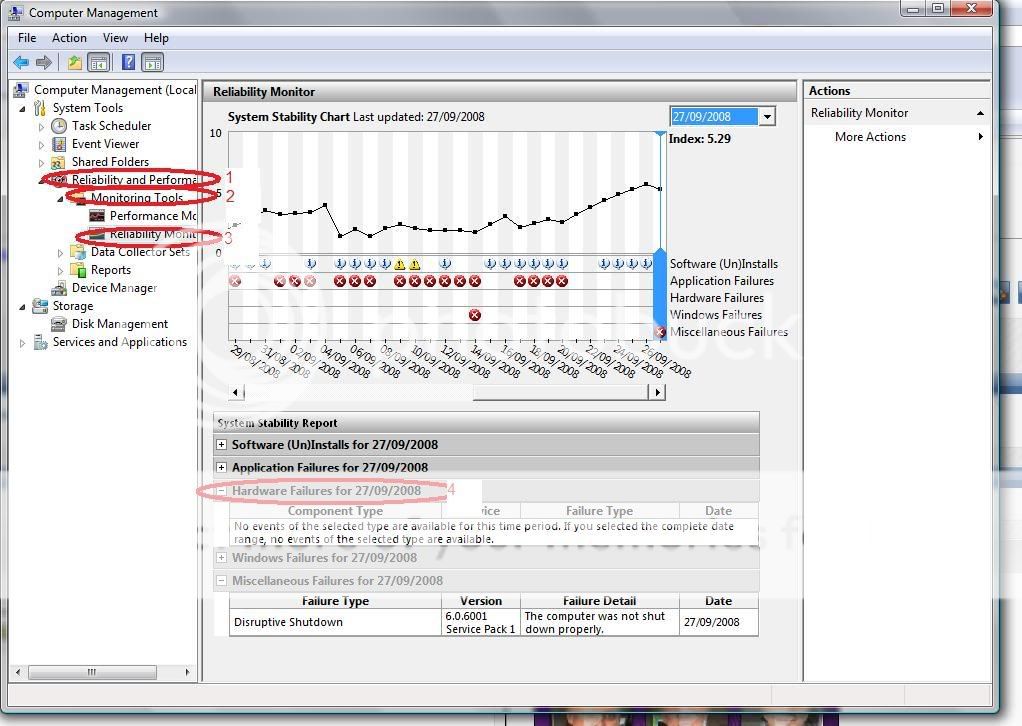Select Device Manager in the tree
This screenshot has width=1022, height=726.
pos(113,288)
